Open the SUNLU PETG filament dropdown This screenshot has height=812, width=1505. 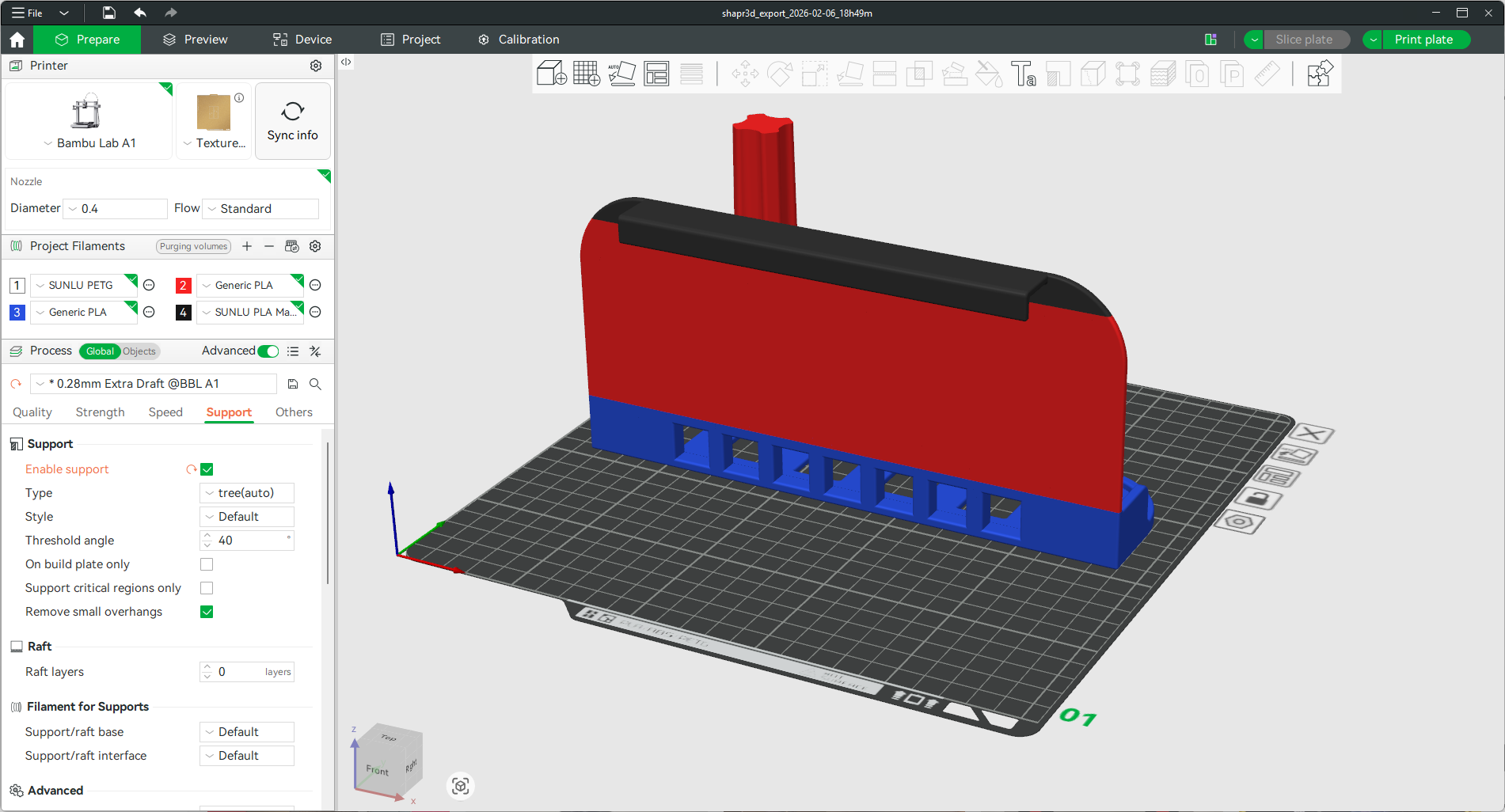[84, 286]
